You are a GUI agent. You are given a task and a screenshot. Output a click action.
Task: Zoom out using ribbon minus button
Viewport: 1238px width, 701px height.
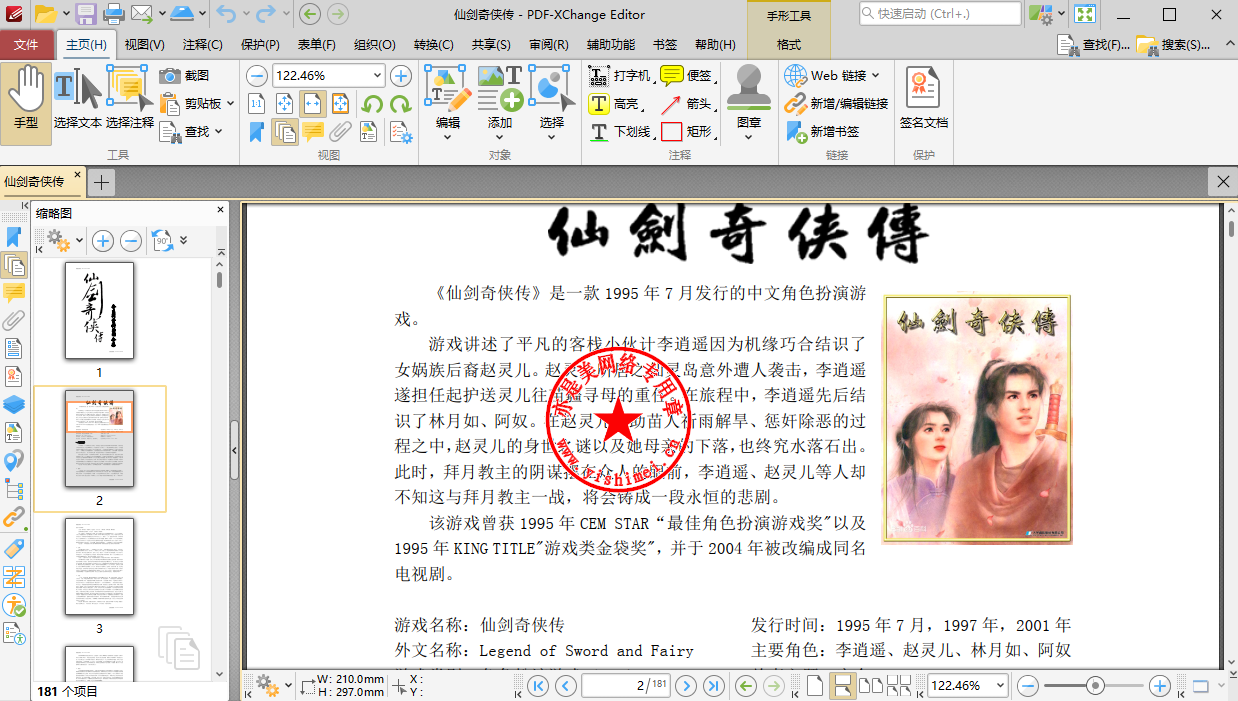click(x=257, y=76)
